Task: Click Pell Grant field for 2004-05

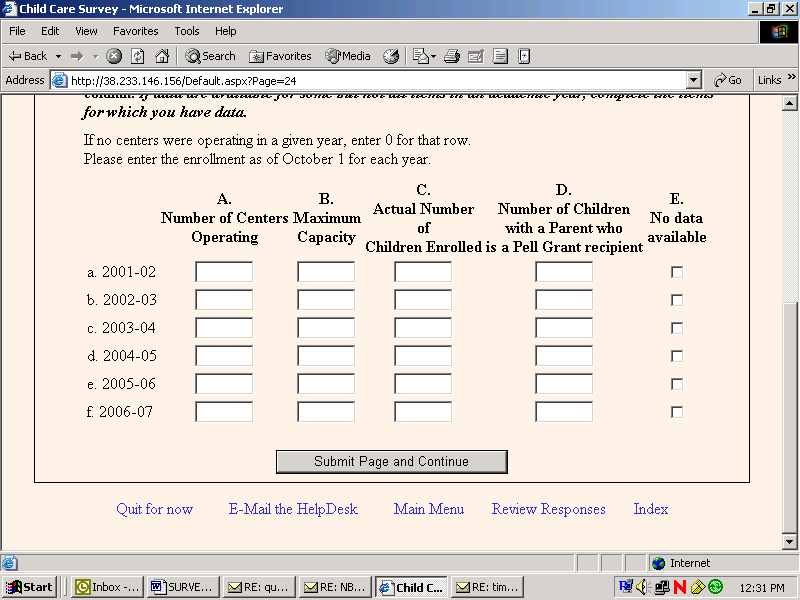Action: pyautogui.click(x=564, y=356)
